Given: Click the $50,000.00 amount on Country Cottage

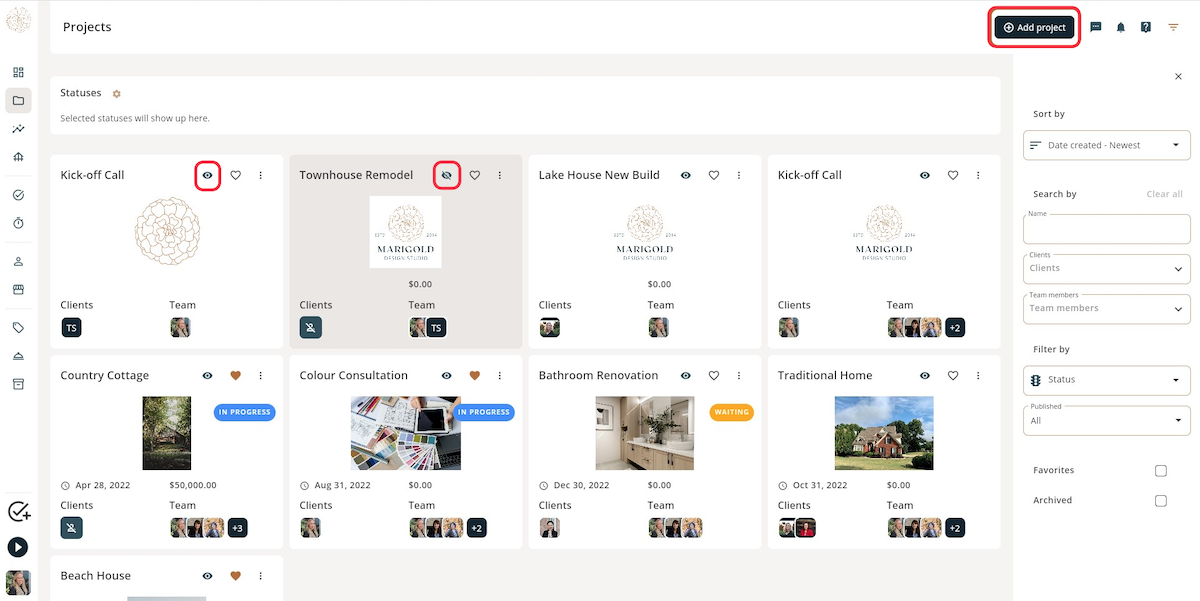Looking at the screenshot, I should coord(194,485).
